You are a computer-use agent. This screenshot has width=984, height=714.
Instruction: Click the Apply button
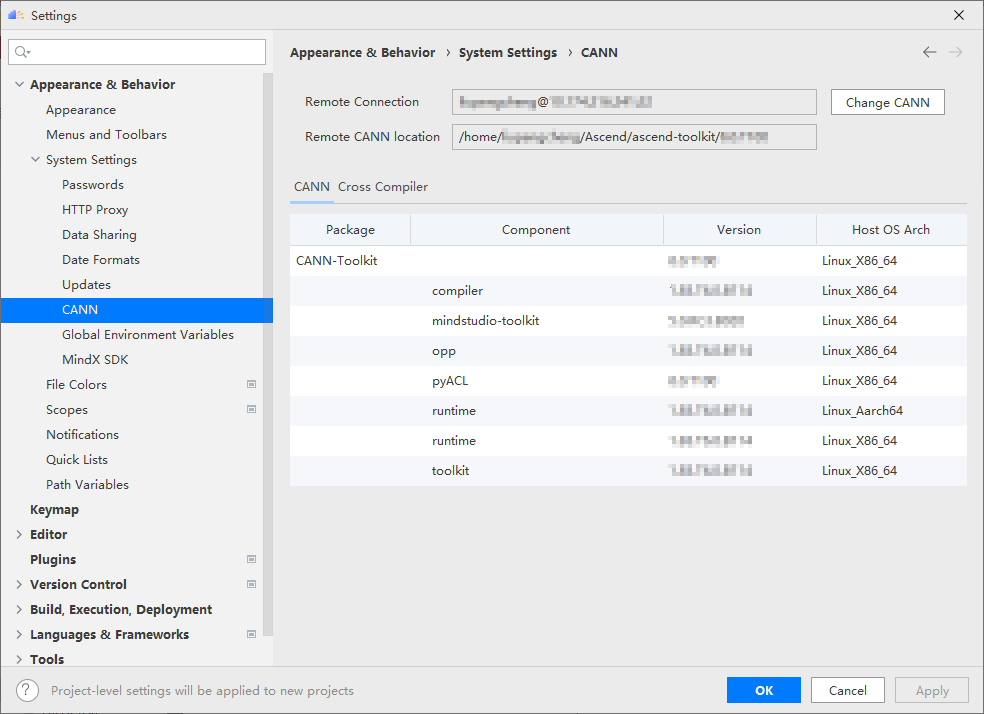tap(932, 690)
